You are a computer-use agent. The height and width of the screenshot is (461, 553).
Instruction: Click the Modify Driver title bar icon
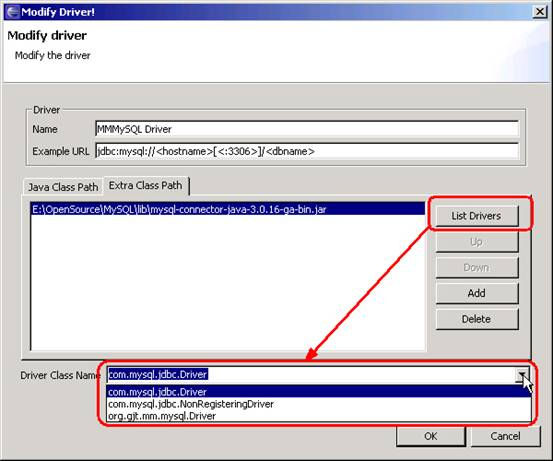pyautogui.click(x=13, y=12)
